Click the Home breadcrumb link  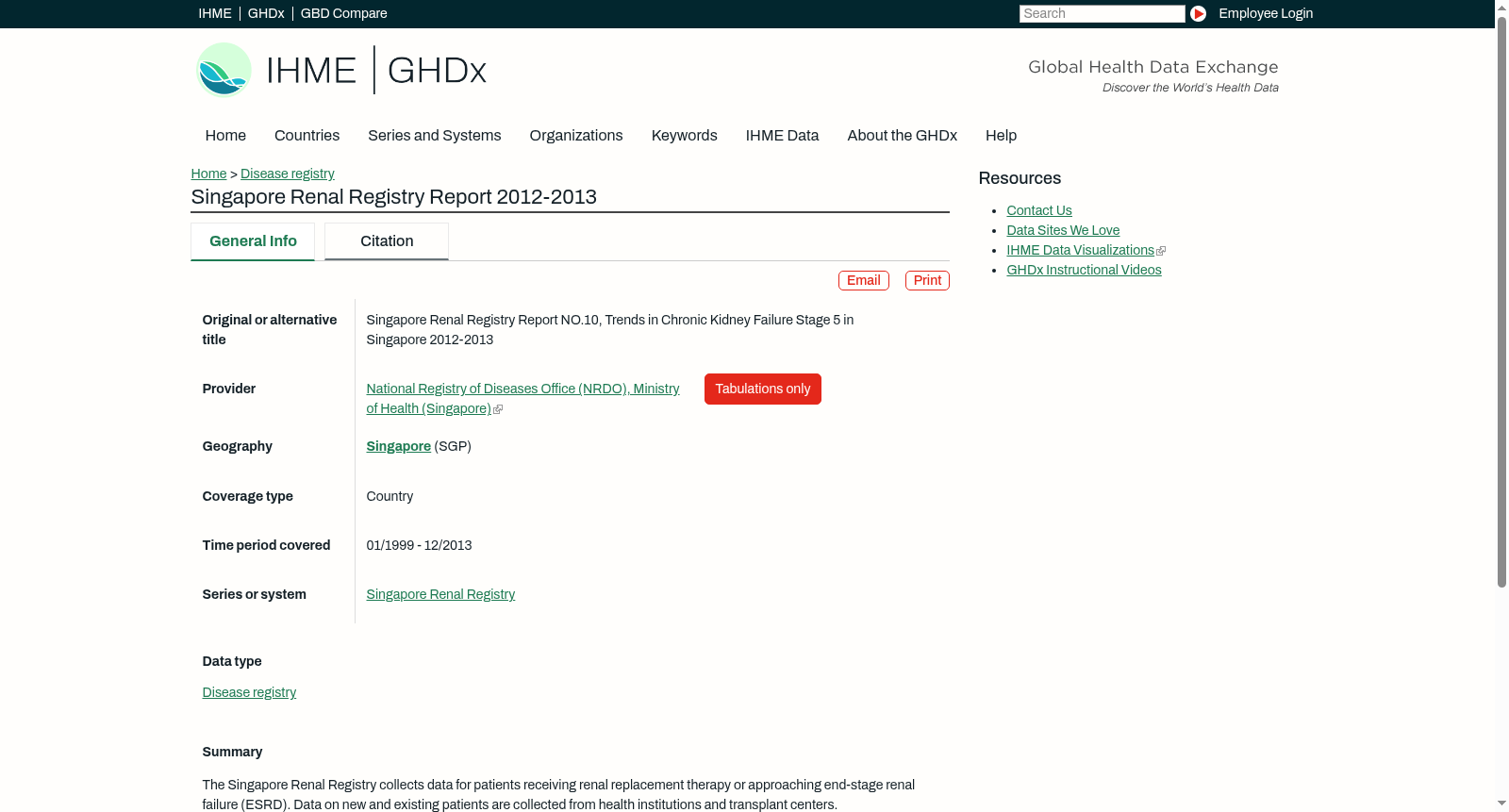(x=208, y=174)
